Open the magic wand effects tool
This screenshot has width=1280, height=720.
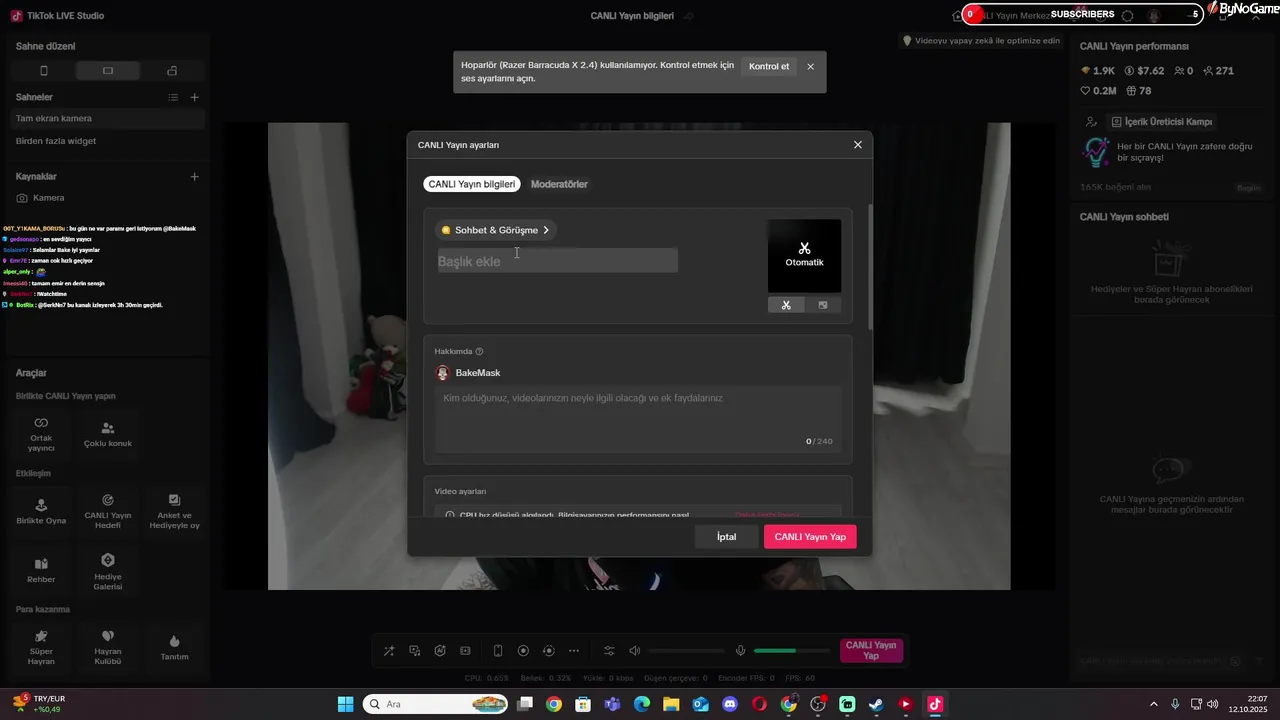[x=389, y=651]
